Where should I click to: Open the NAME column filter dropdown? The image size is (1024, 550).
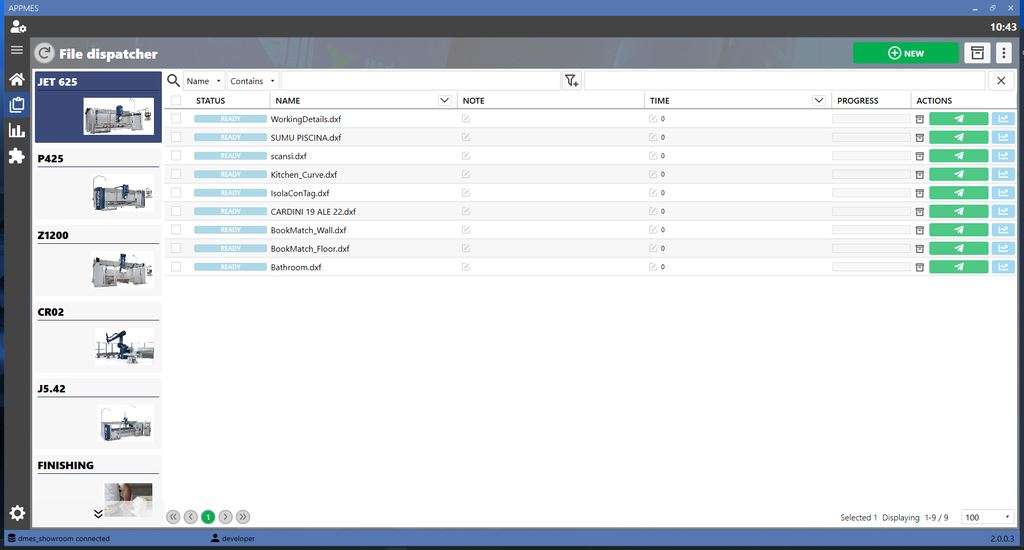[444, 100]
